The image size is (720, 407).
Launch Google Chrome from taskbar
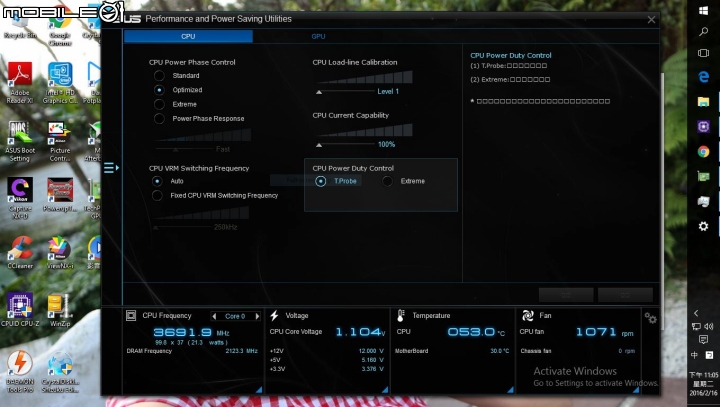click(703, 151)
